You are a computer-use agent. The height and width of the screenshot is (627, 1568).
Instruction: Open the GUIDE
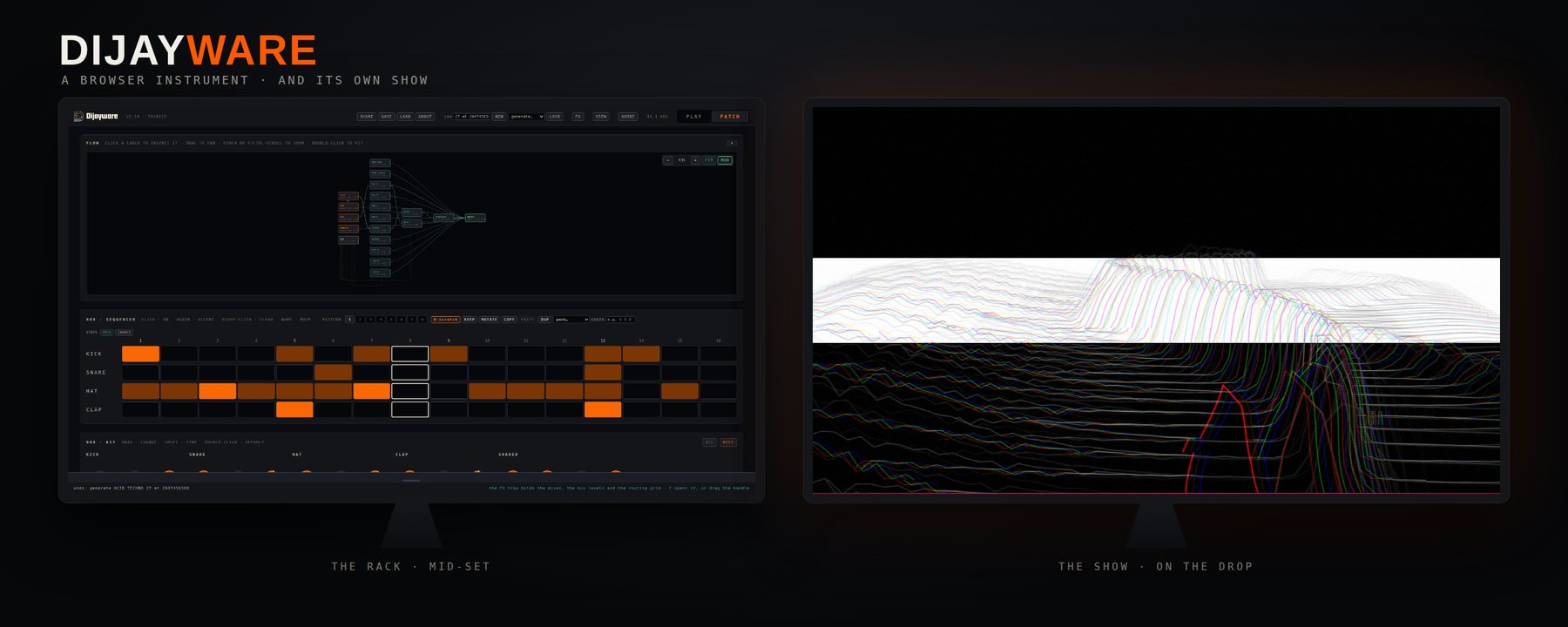pos(628,117)
